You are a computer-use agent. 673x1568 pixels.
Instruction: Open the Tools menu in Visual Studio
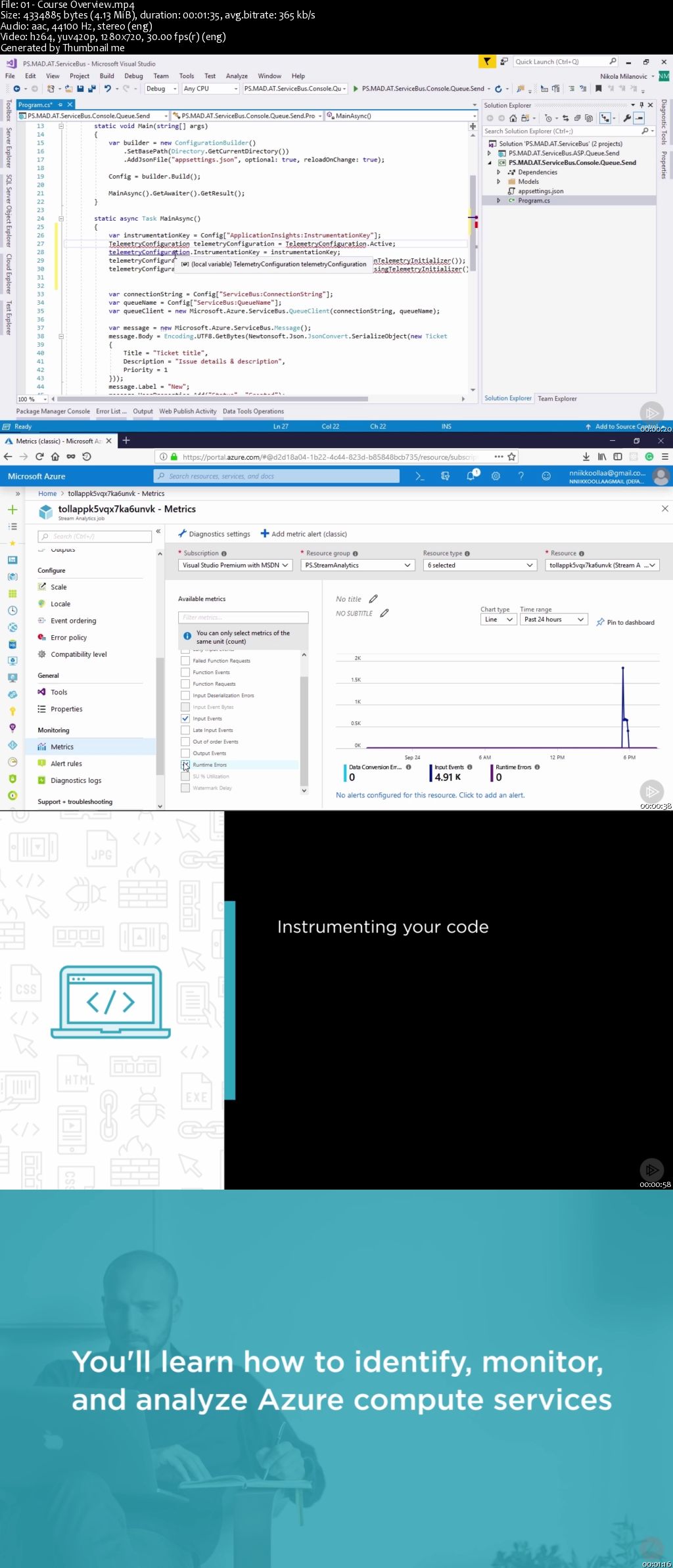[x=187, y=76]
